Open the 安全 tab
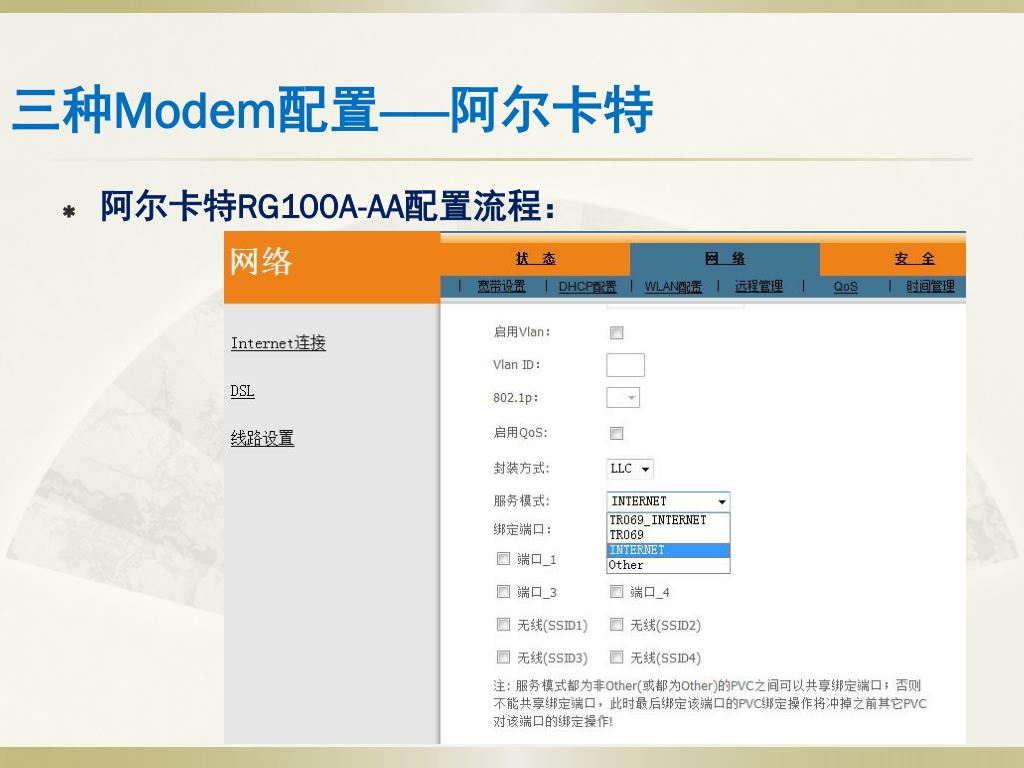The width and height of the screenshot is (1024, 768). pos(914,259)
